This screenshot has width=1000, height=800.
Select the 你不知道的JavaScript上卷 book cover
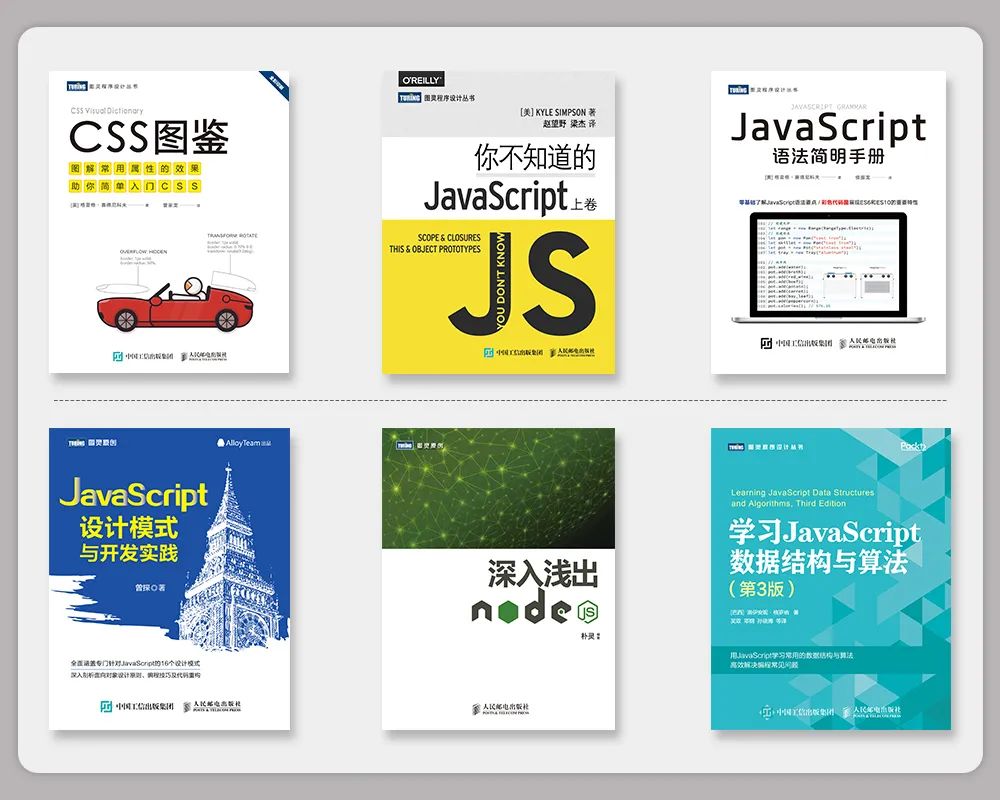(499, 222)
